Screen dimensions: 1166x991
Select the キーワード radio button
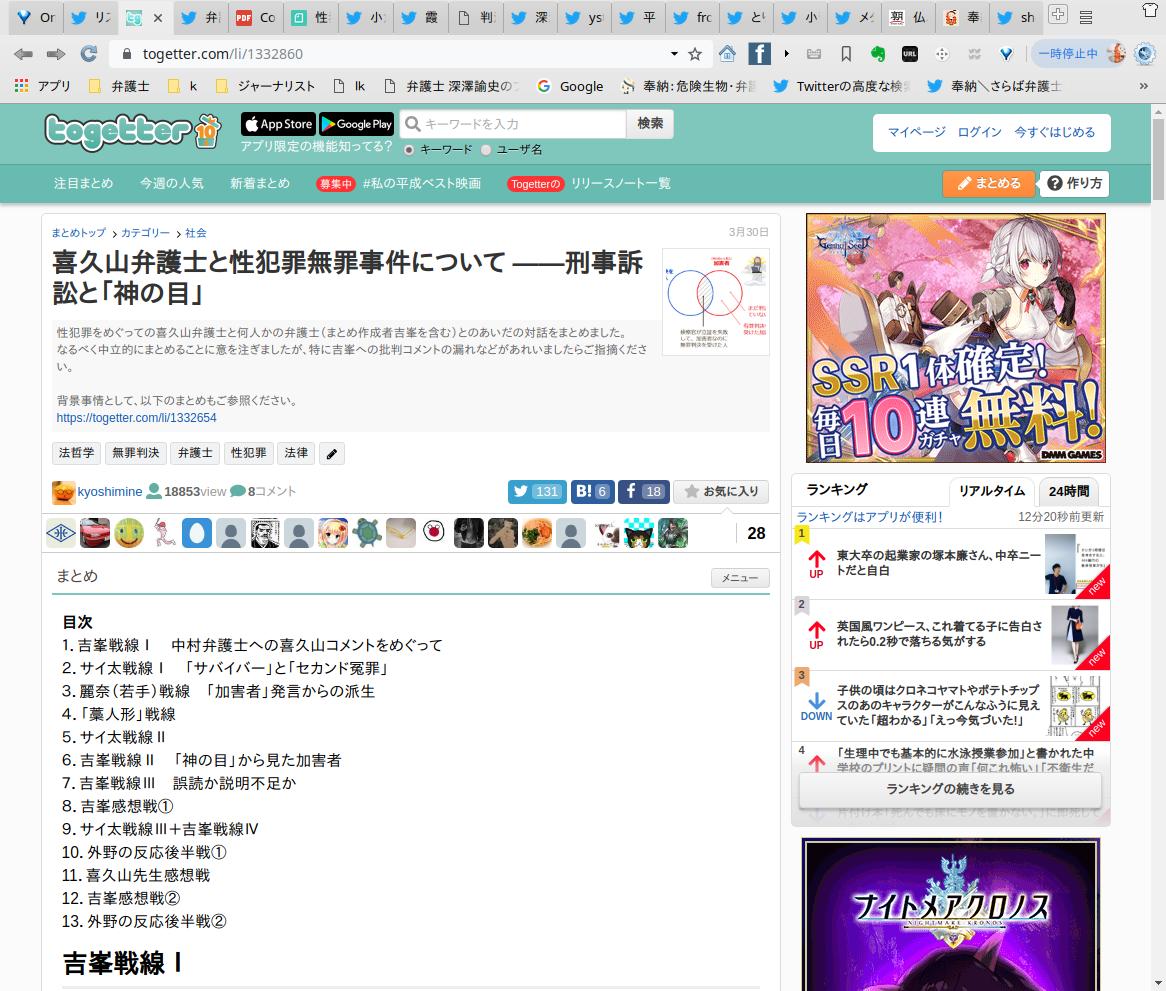click(x=409, y=150)
